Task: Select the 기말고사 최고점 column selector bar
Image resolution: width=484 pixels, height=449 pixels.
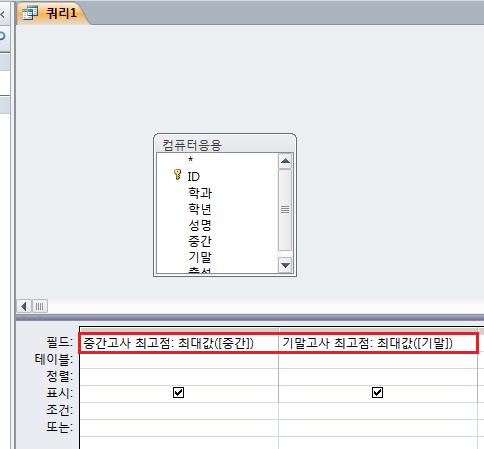Action: [x=378, y=330]
